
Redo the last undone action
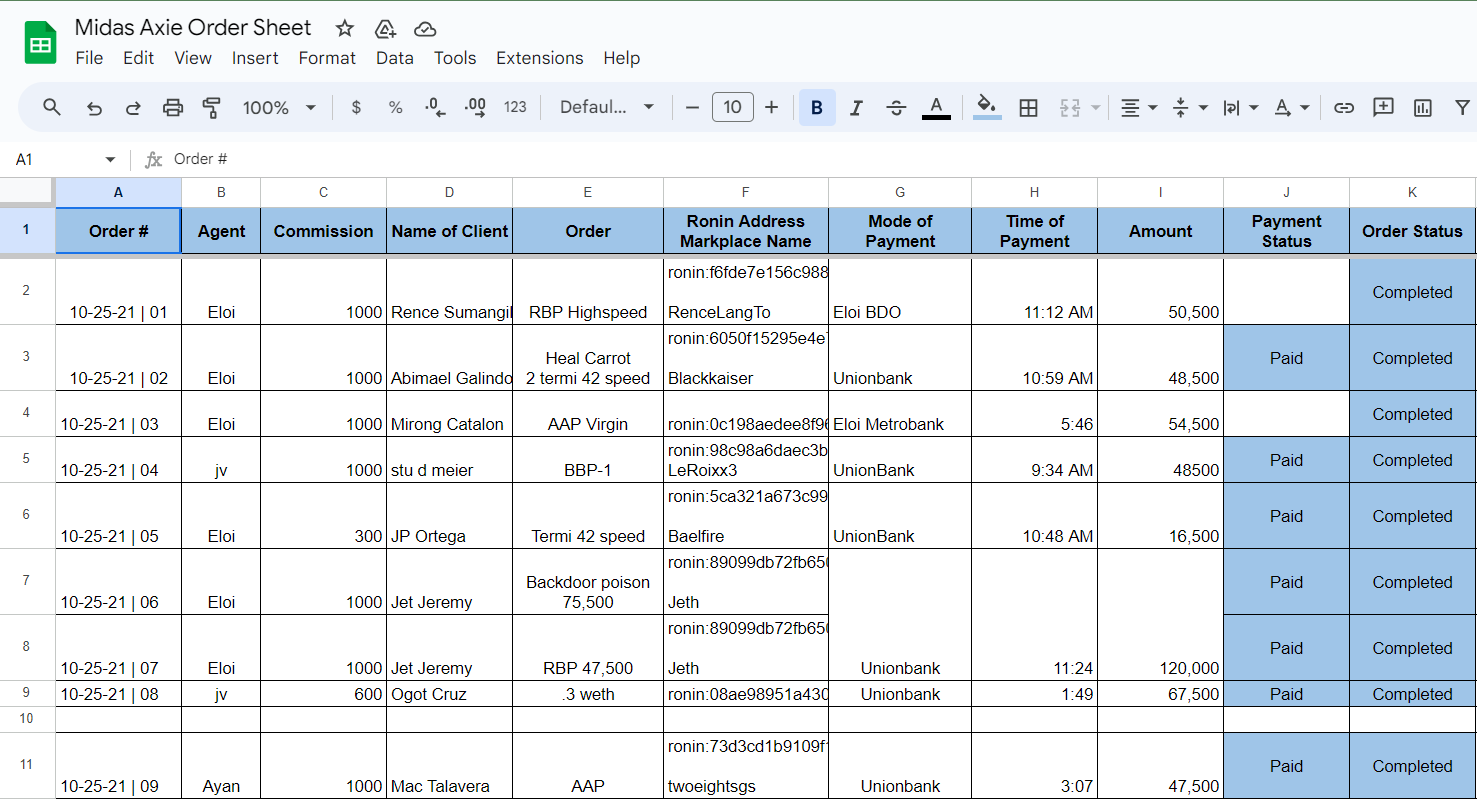(133, 107)
